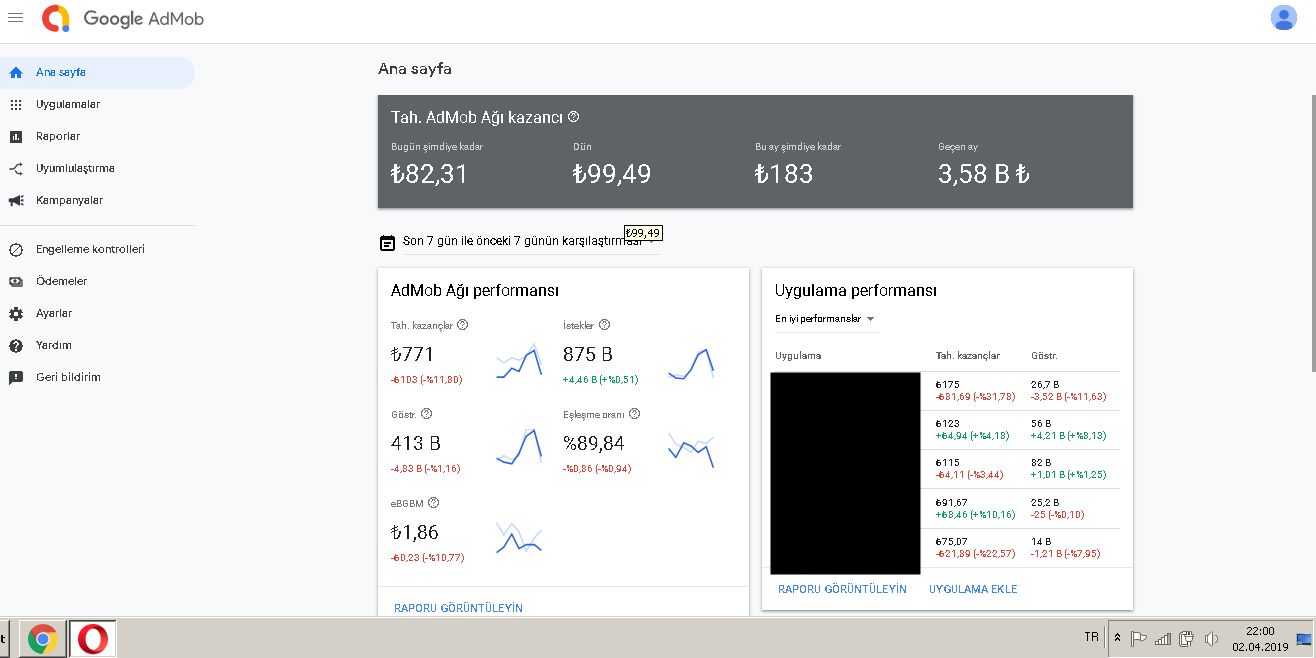Image resolution: width=1316 pixels, height=658 pixels.
Task: Click help icon next to Göstr. metric
Action: [426, 413]
